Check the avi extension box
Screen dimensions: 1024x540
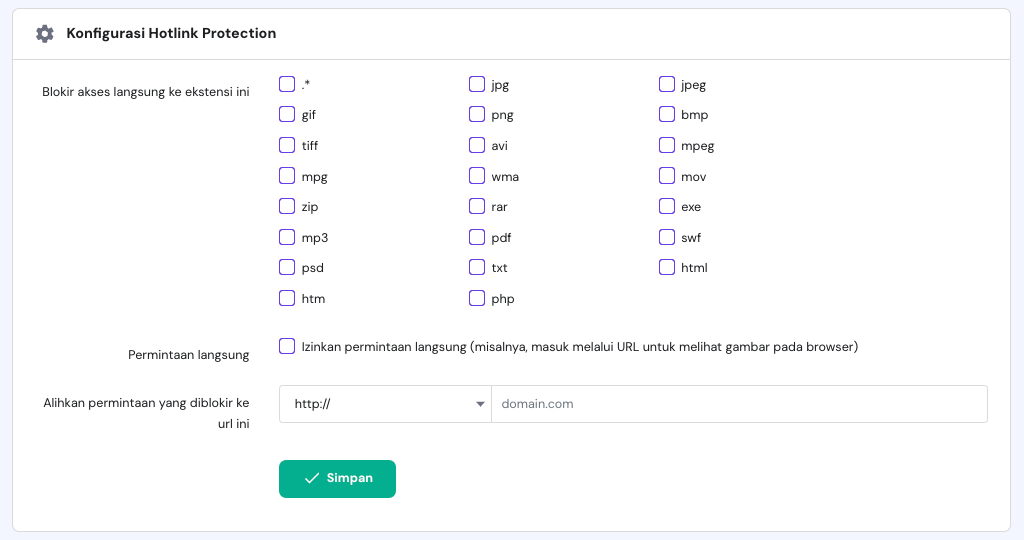[x=477, y=145]
